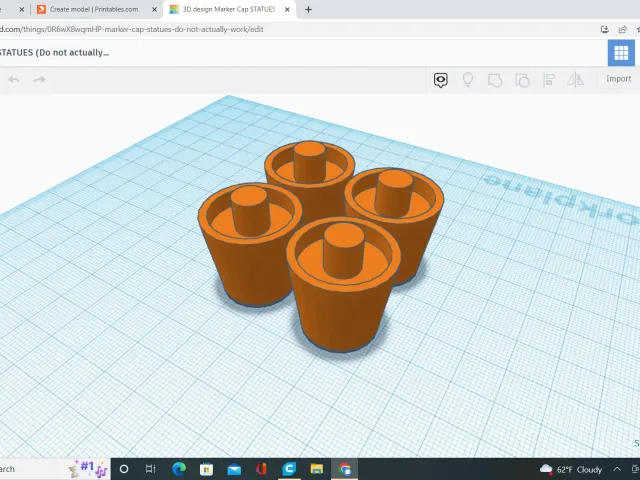Redo with the forward arrow icon
Screen dimensions: 640x480
[x=40, y=80]
